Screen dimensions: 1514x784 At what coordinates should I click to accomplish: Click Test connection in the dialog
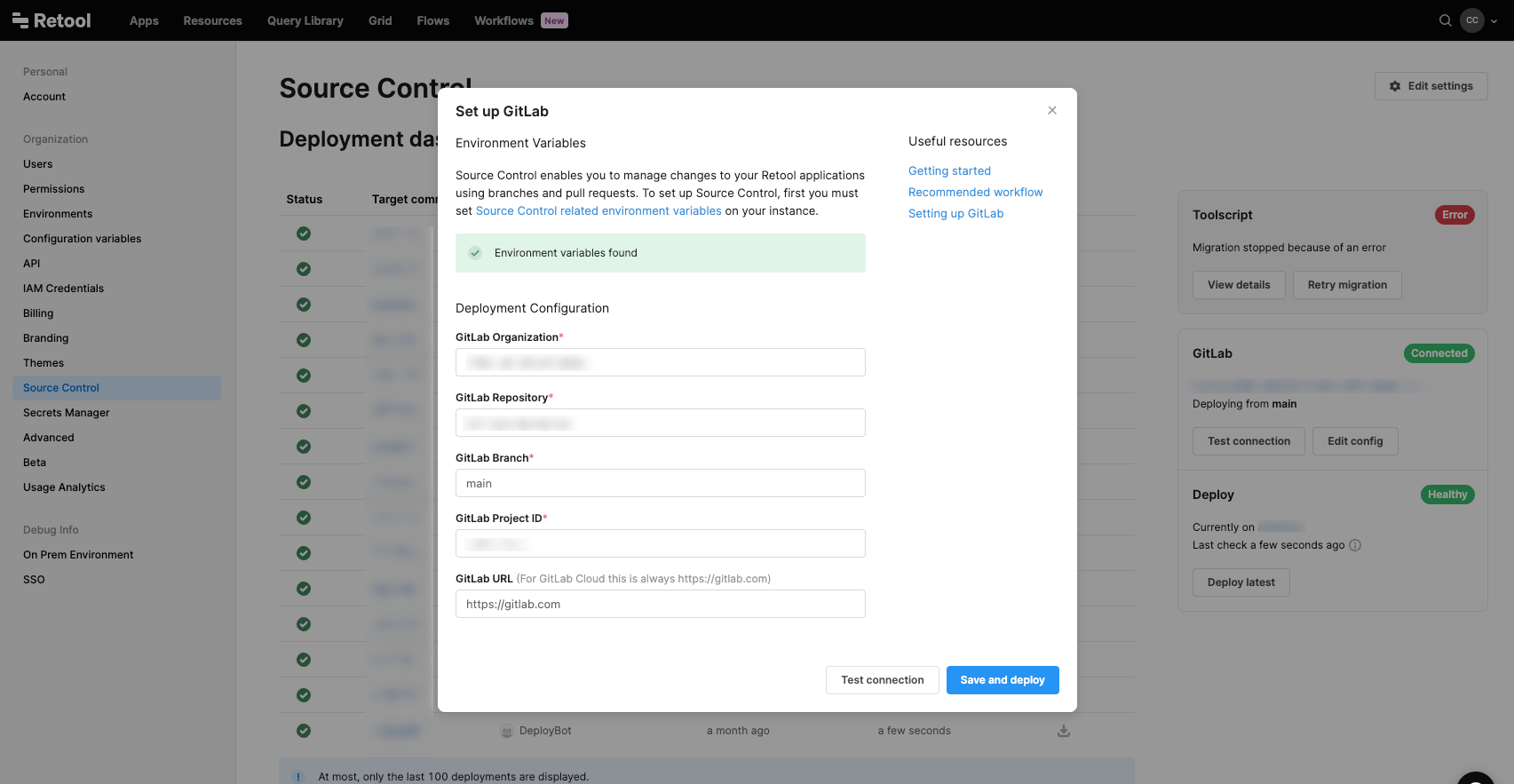tap(883, 680)
